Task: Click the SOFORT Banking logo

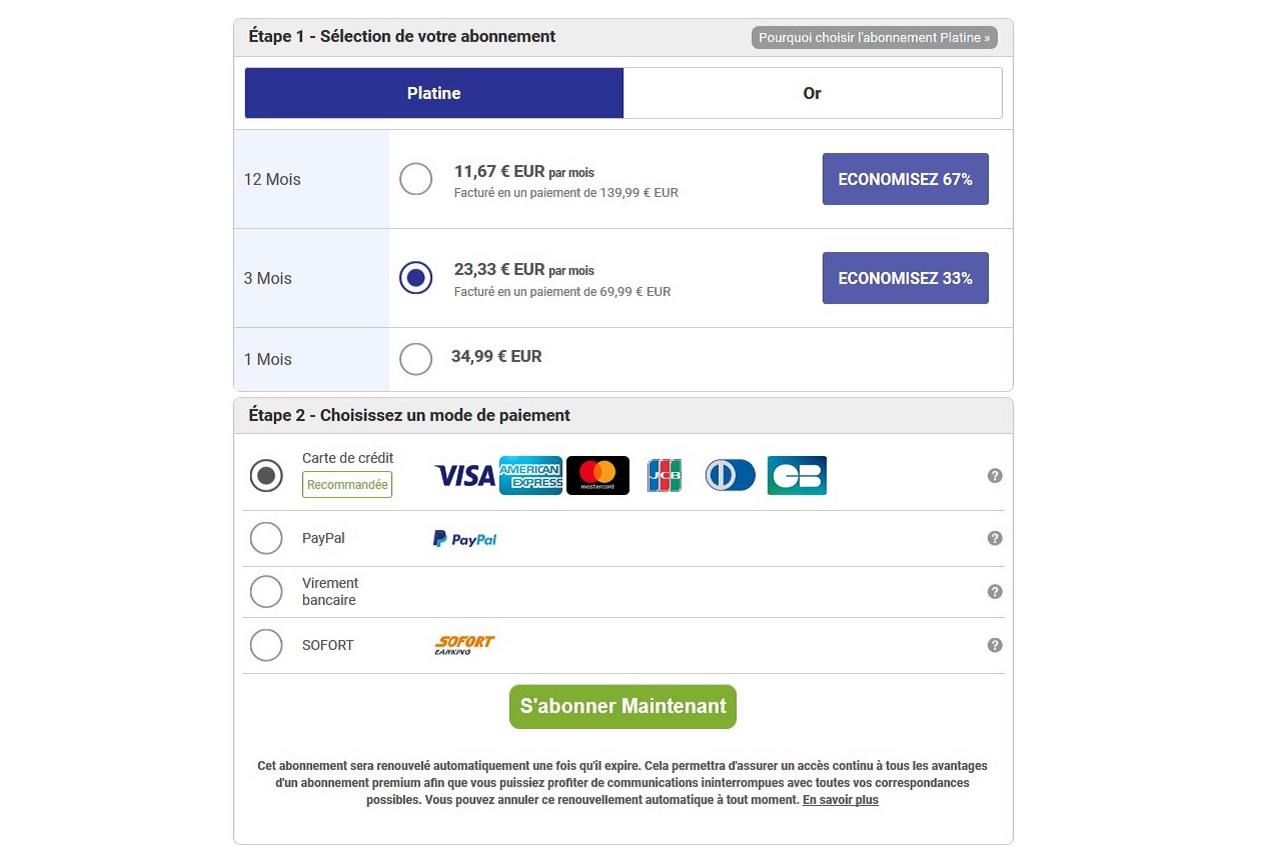Action: click(x=465, y=645)
